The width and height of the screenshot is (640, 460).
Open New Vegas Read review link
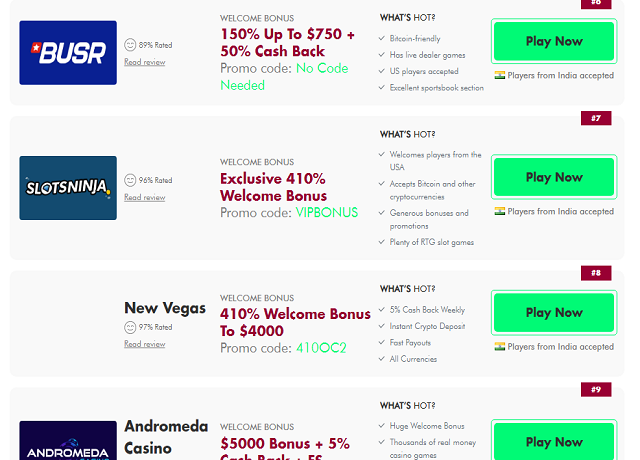[x=145, y=344]
